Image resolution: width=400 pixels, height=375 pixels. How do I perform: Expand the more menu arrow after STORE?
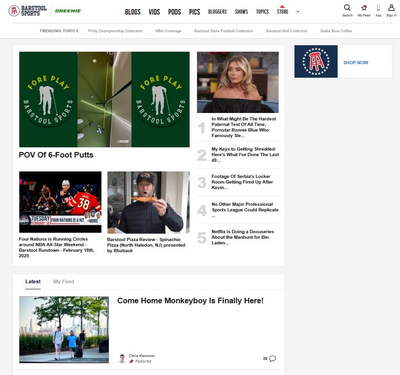(298, 12)
